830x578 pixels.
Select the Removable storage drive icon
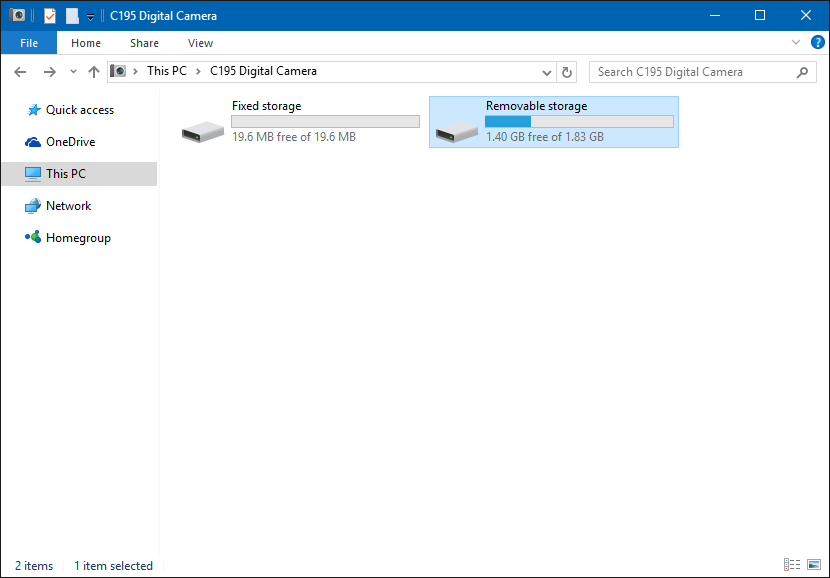click(457, 132)
